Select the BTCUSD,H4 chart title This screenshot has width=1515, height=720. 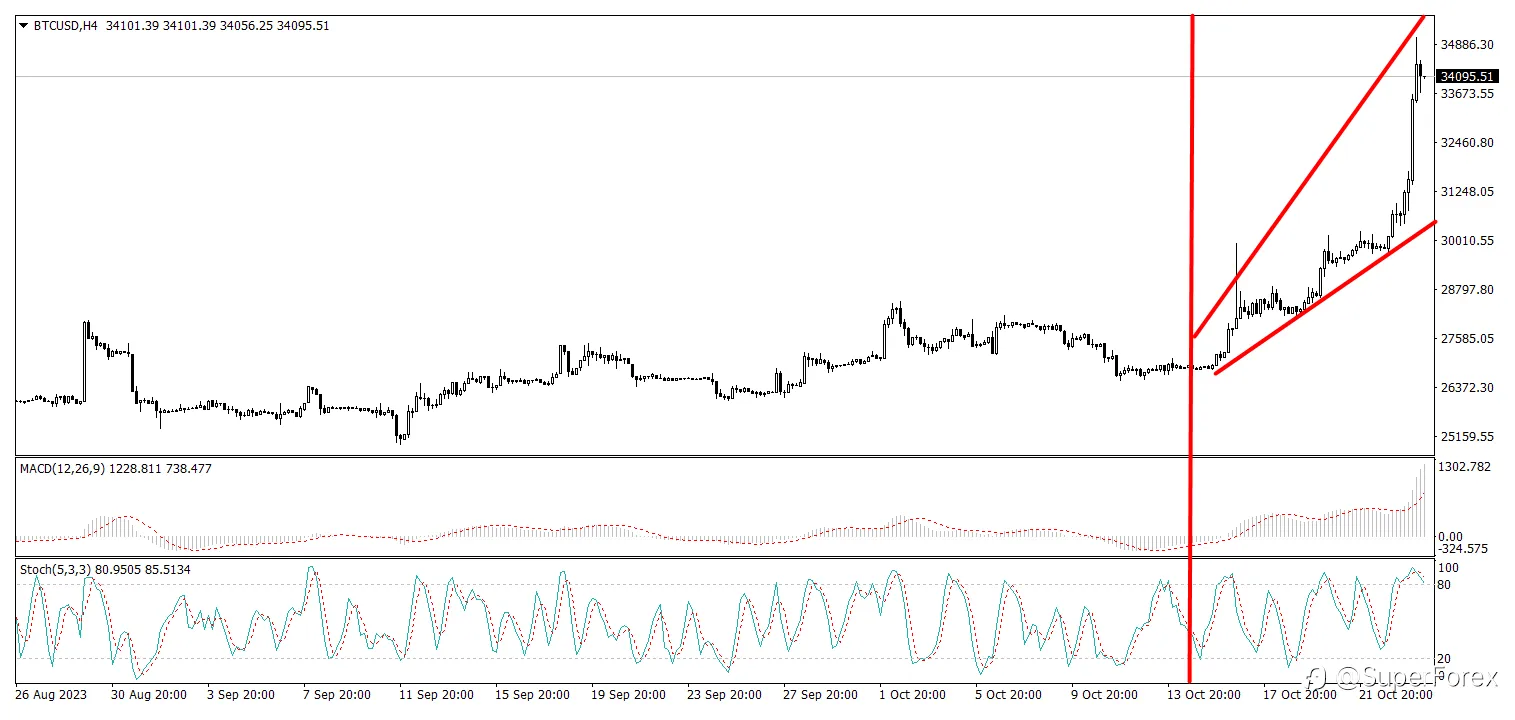(65, 26)
